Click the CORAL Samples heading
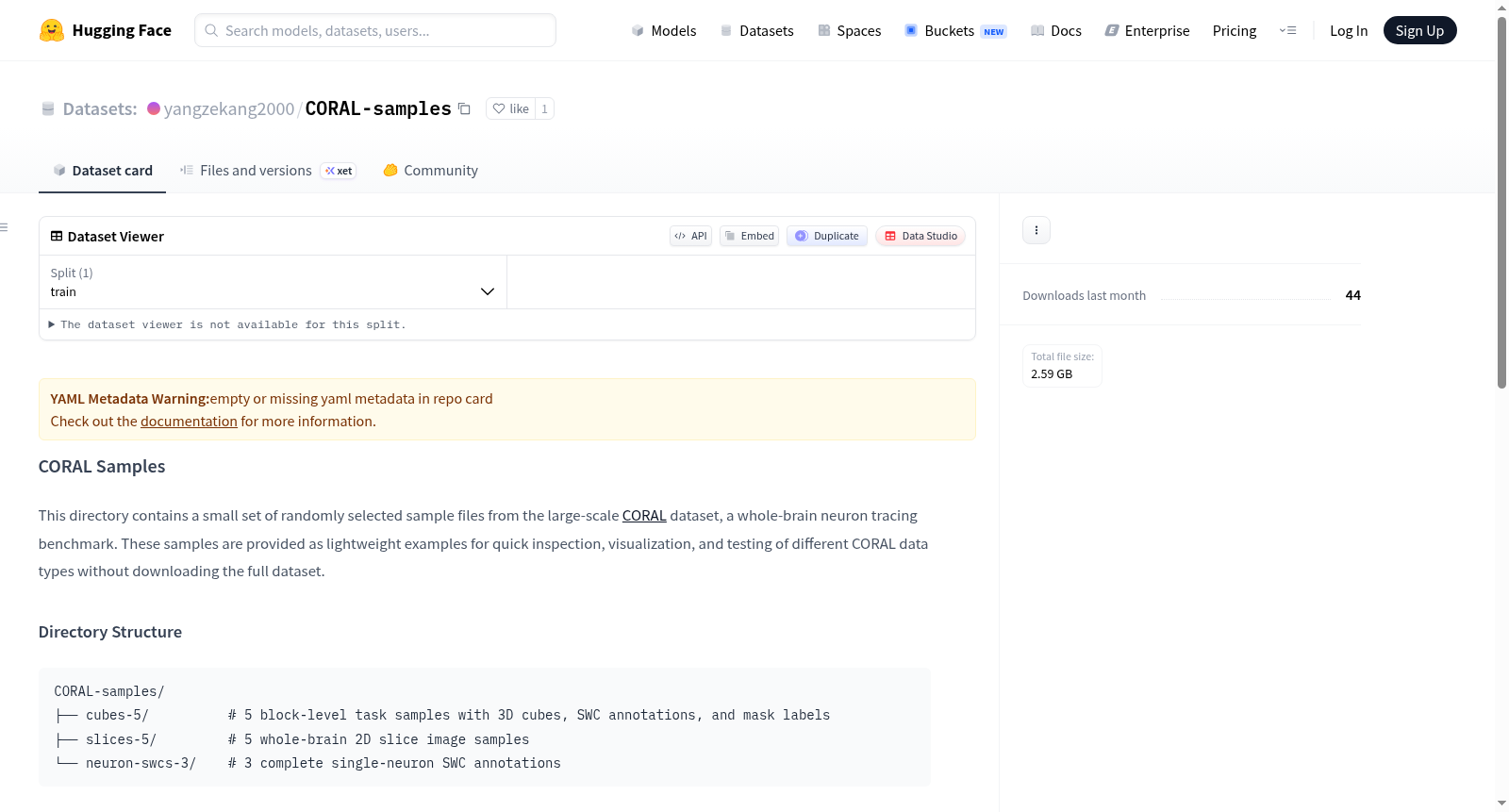This screenshot has height=812, width=1509. tap(102, 467)
